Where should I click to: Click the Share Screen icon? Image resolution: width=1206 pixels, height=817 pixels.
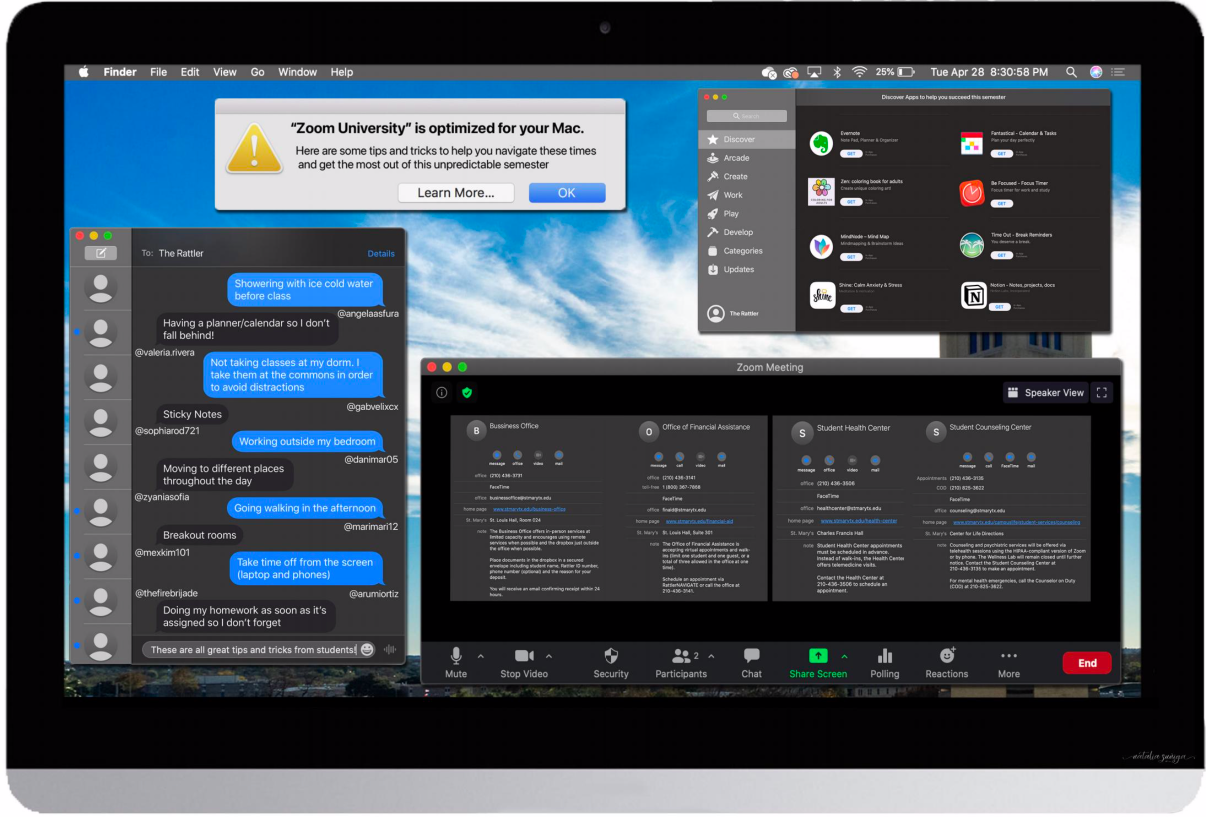pos(817,656)
